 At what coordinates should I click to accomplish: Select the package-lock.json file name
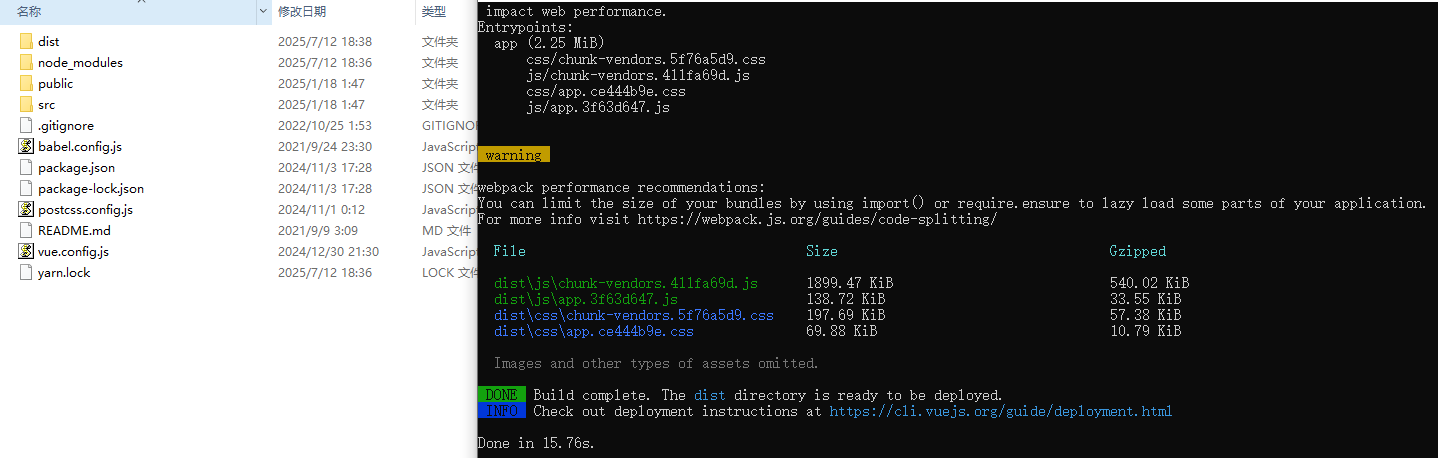(90, 189)
